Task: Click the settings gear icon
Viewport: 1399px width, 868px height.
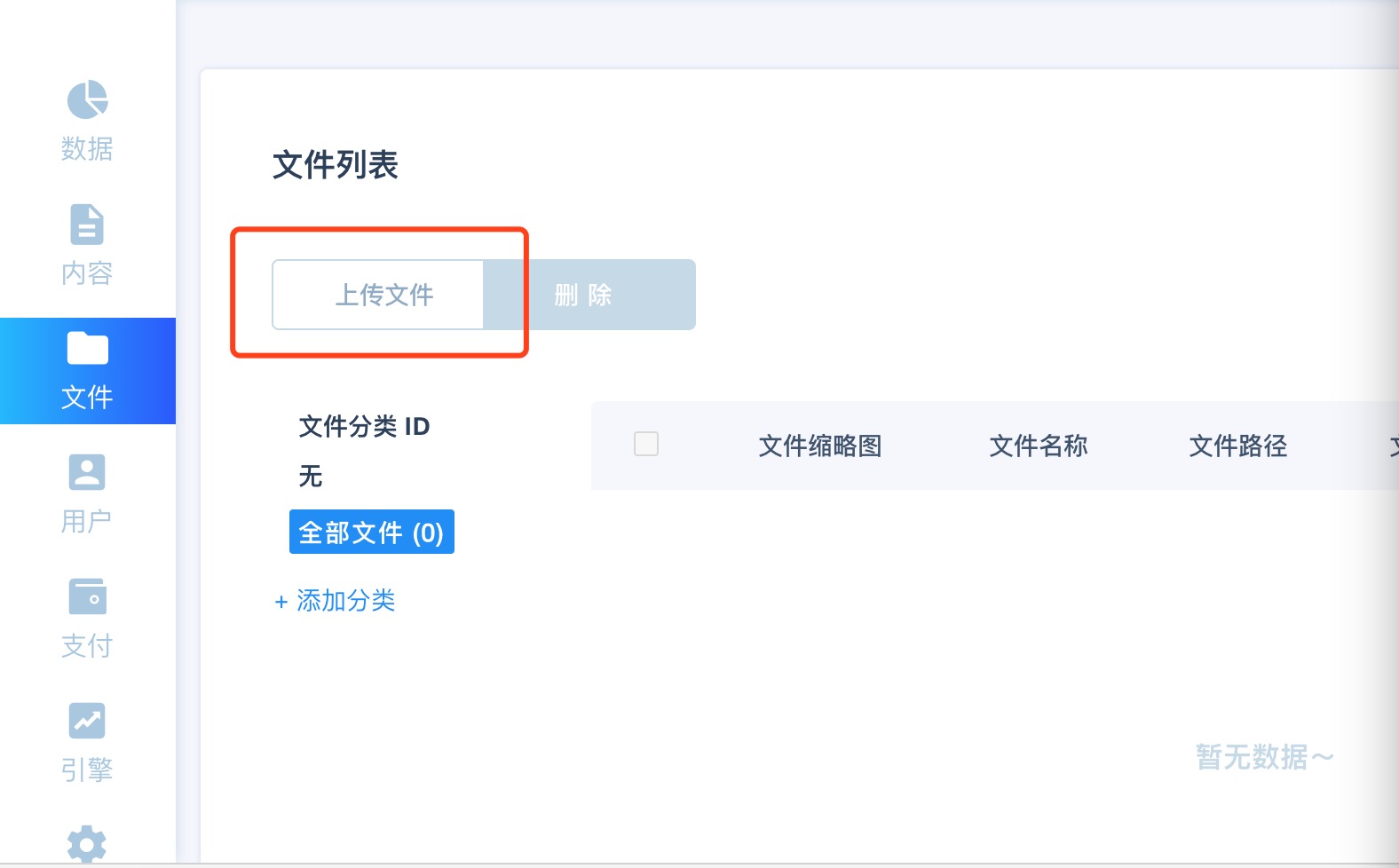Action: [87, 843]
